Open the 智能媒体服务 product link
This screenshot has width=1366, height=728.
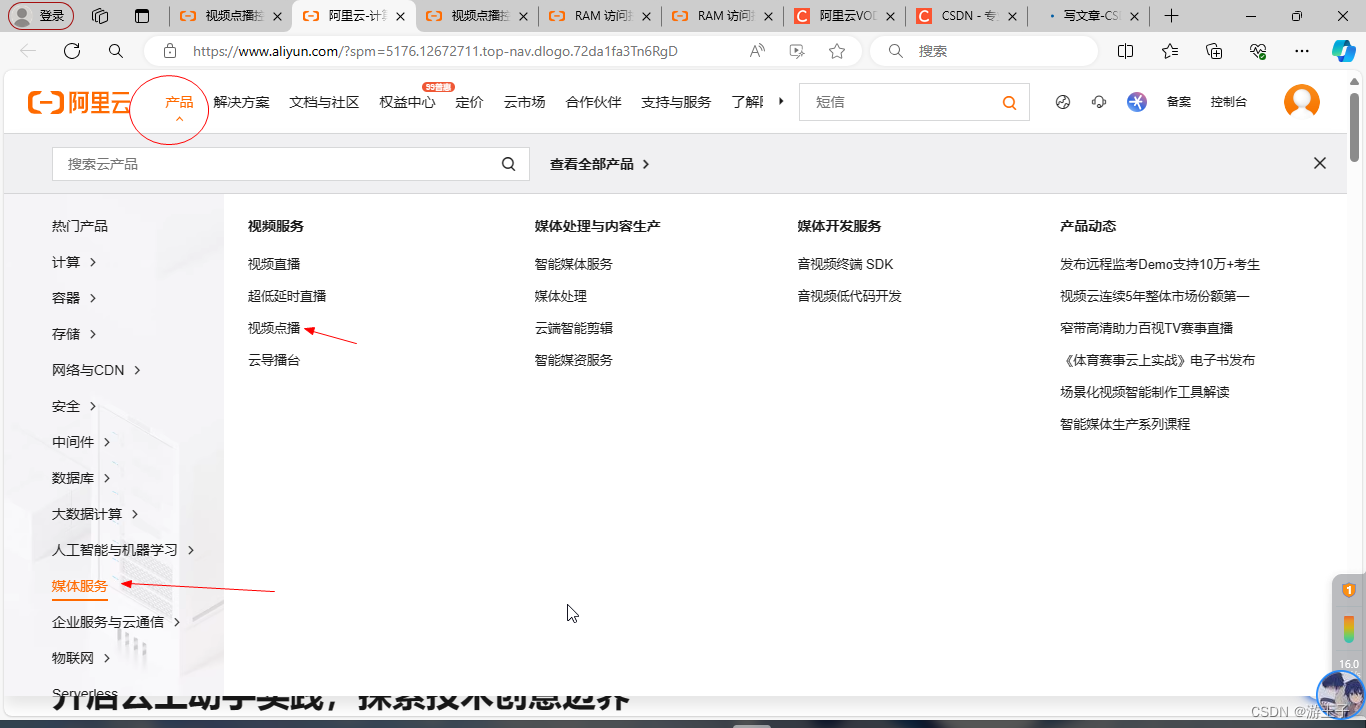pyautogui.click(x=574, y=264)
